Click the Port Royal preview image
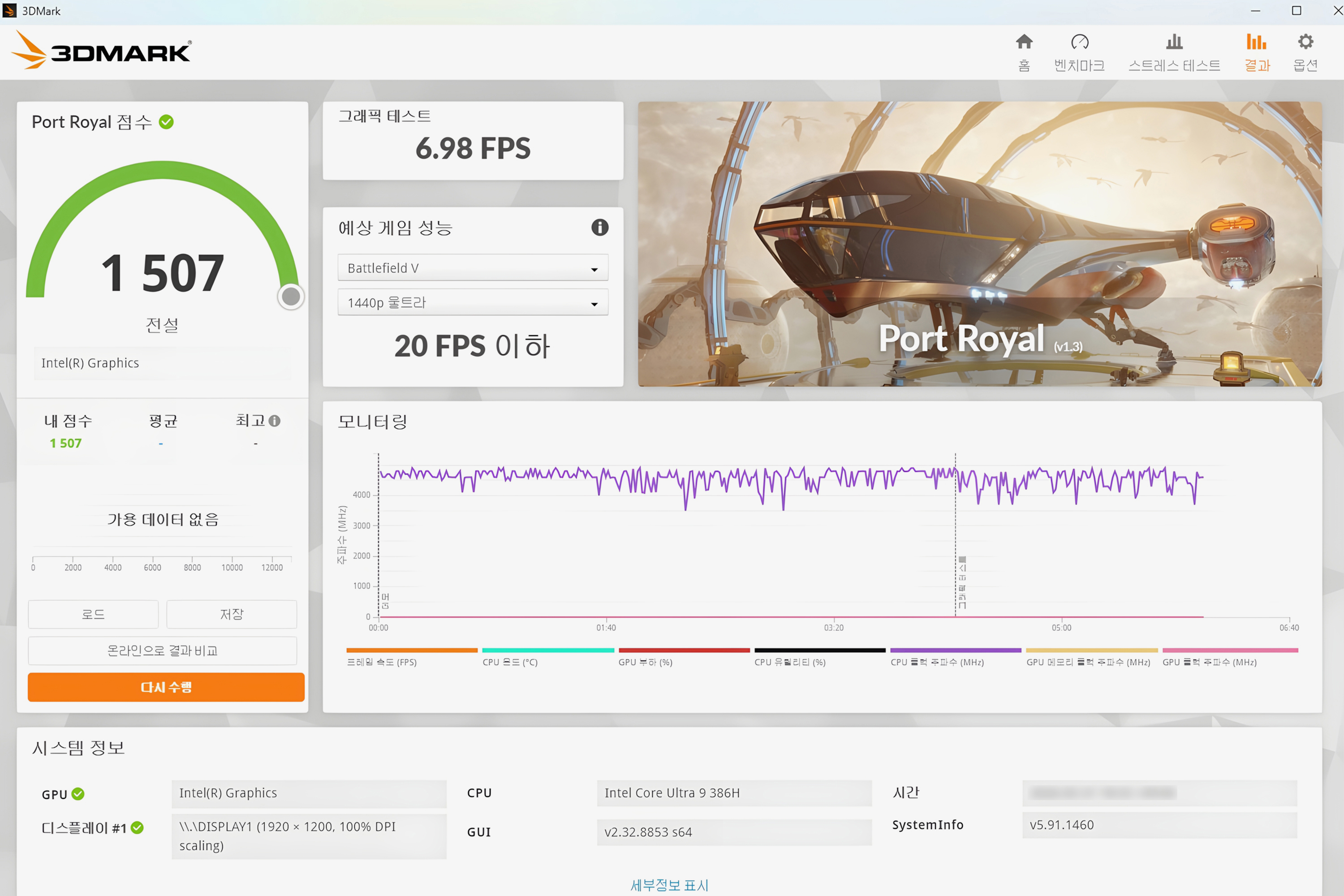The width and height of the screenshot is (1344, 896). 979,244
